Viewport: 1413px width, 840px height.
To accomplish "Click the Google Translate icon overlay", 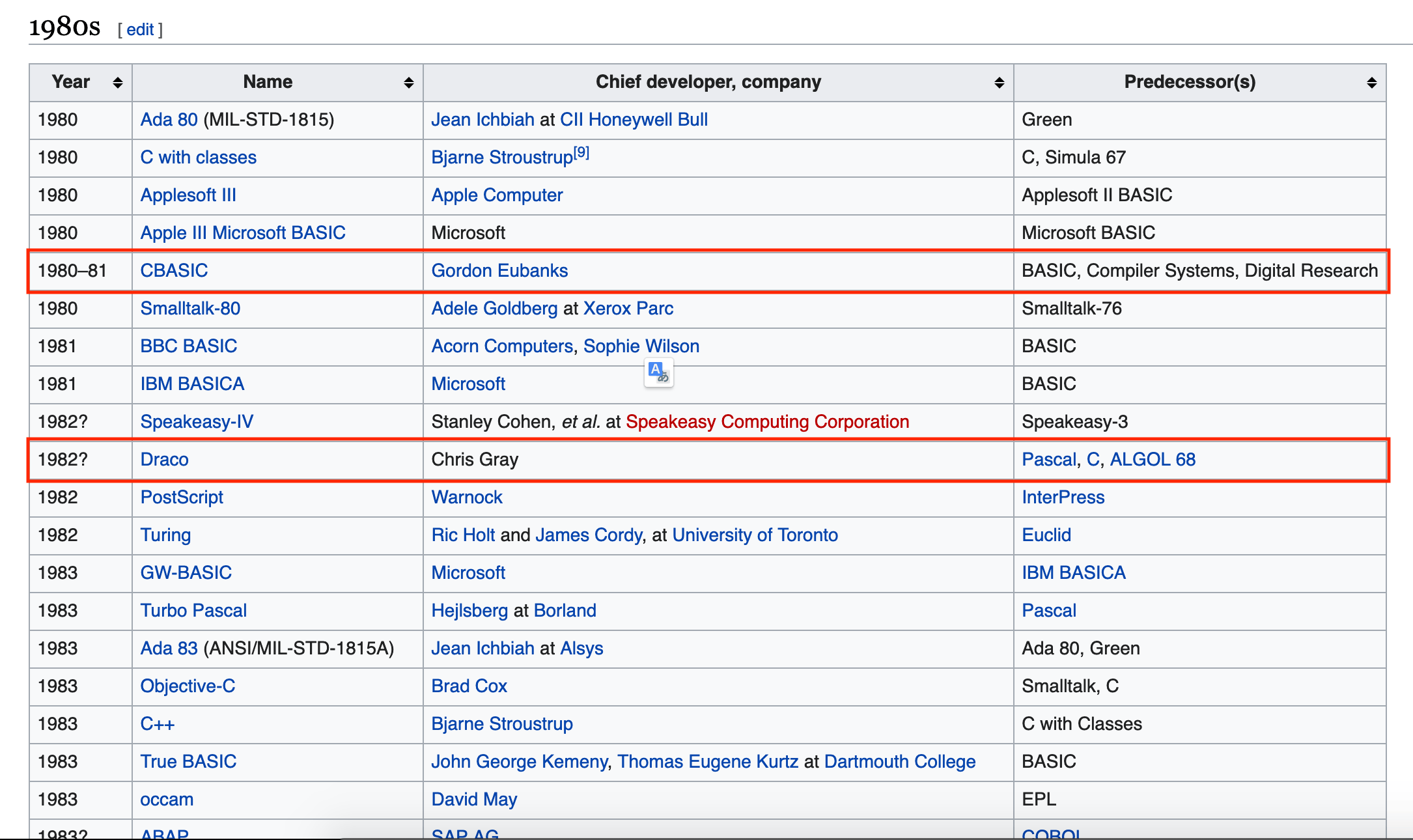I will pos(659,372).
